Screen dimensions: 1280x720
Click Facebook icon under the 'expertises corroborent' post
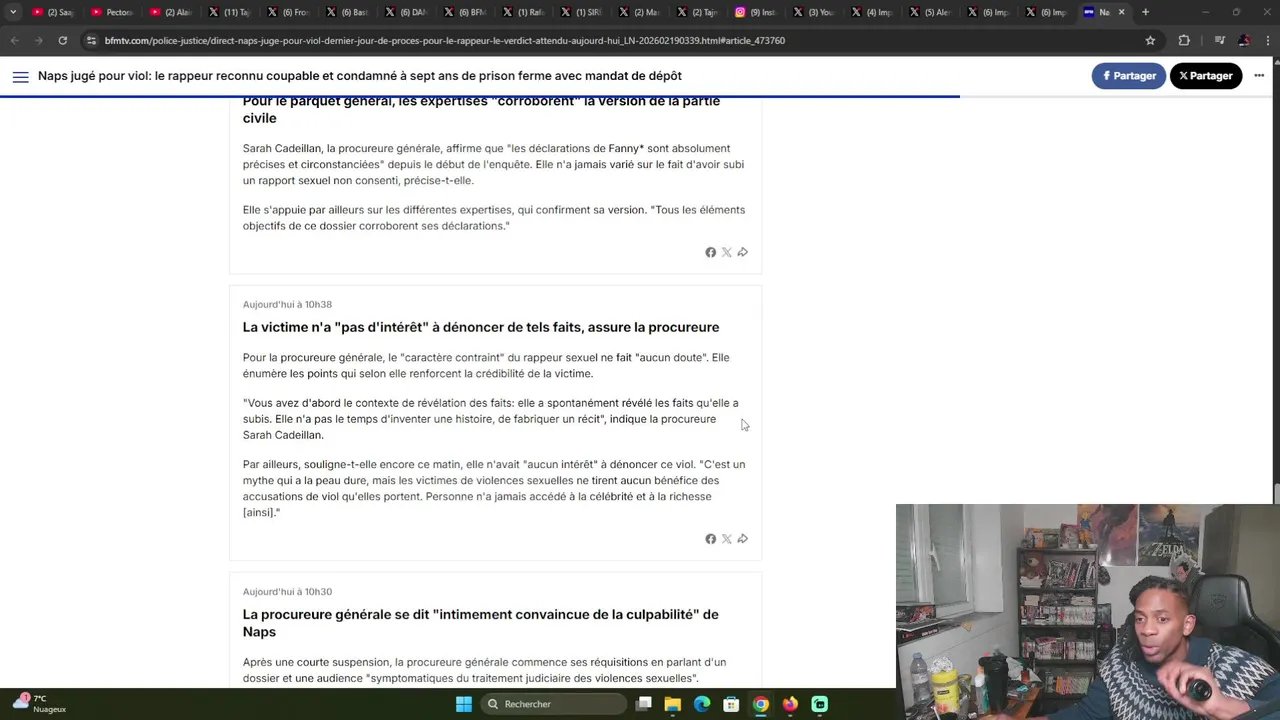click(x=711, y=252)
